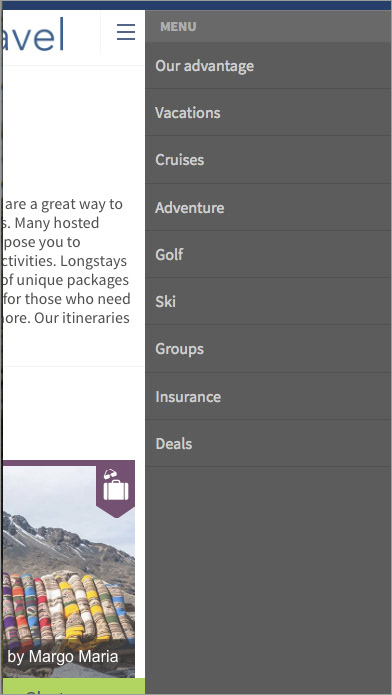This screenshot has height=695, width=392.
Task: Go to Cruises in side menu
Action: [269, 160]
